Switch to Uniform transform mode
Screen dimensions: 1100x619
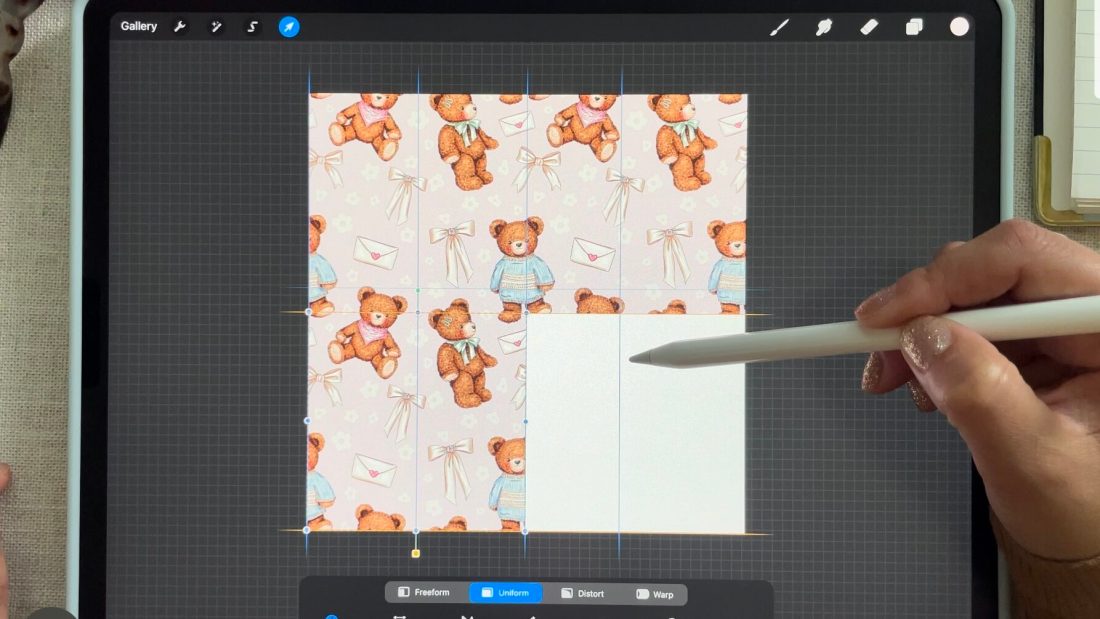[506, 592]
